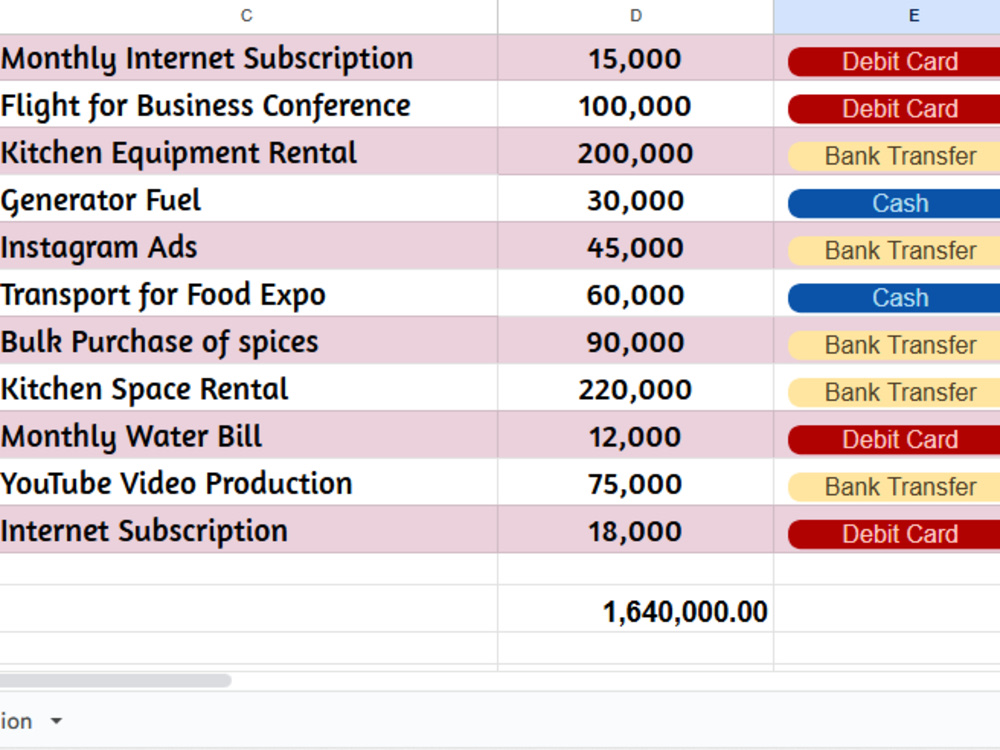The image size is (1000, 750).
Task: Click the 30,000 amount cell
Action: 635,199
